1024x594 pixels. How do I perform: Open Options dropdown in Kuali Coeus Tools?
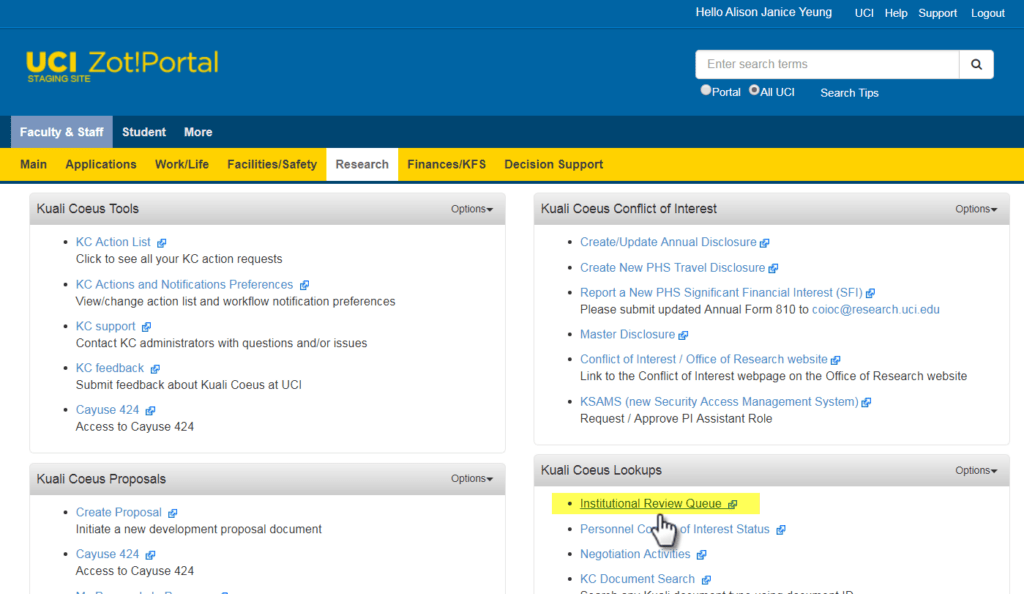pyautogui.click(x=472, y=209)
